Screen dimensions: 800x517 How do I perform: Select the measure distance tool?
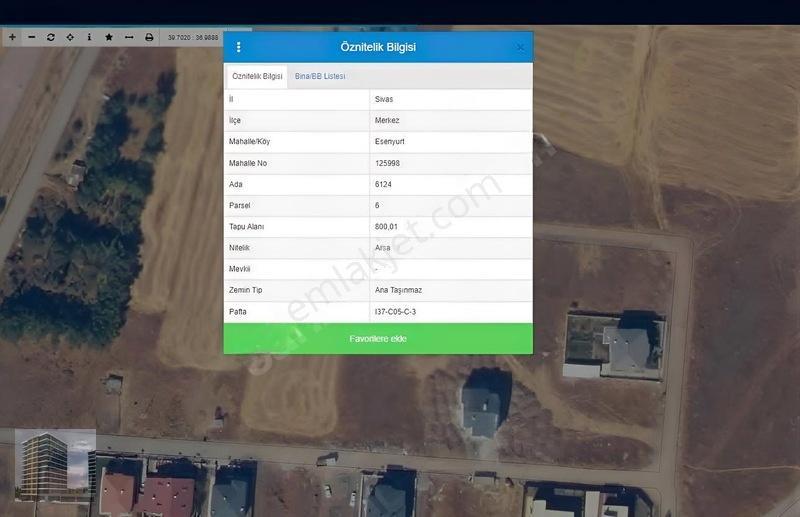pyautogui.click(x=129, y=37)
